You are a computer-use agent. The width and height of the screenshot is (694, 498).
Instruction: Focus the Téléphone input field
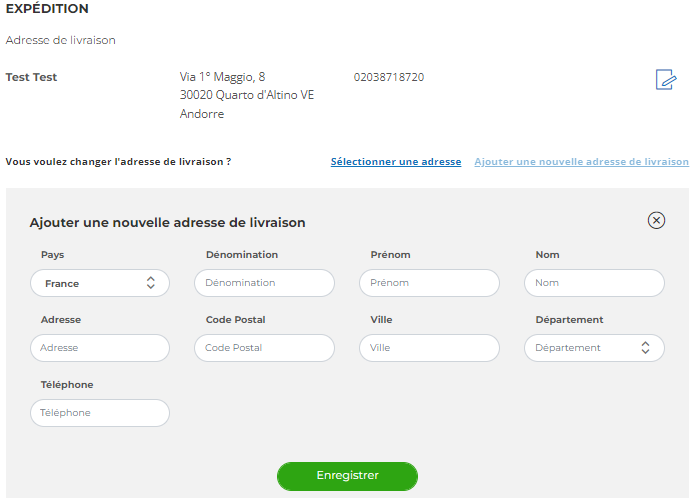(x=100, y=413)
